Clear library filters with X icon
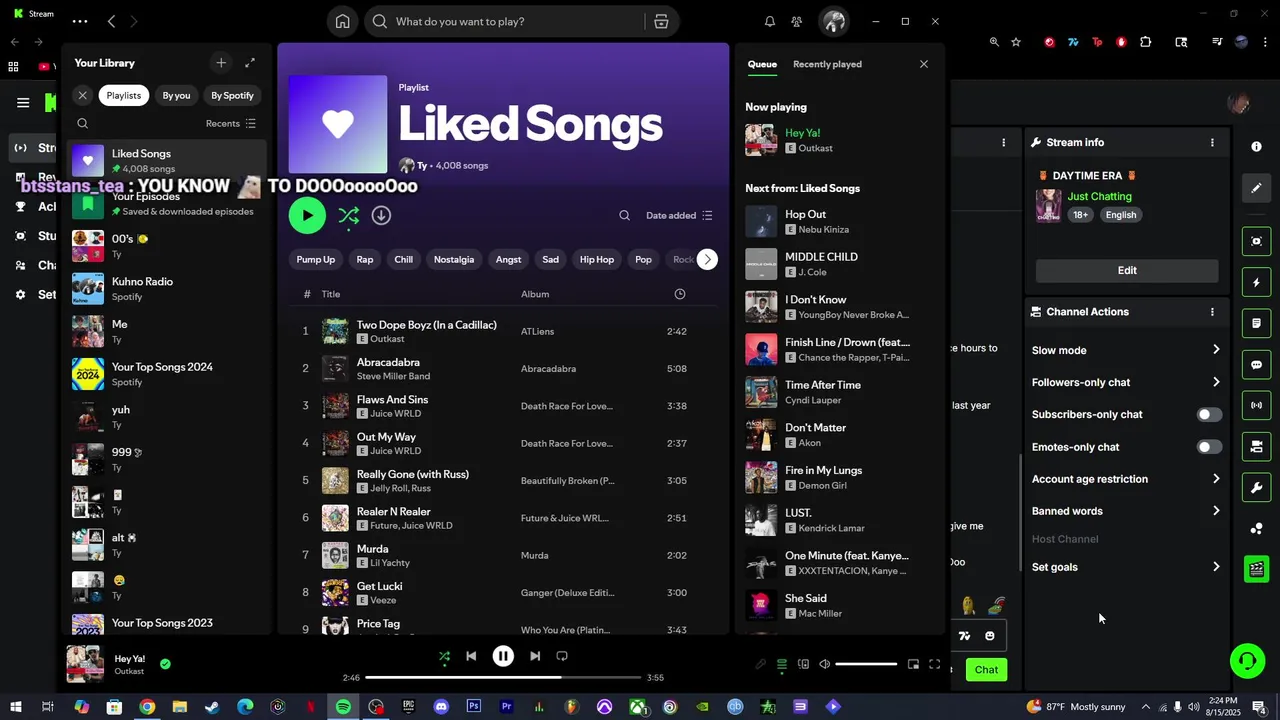The height and width of the screenshot is (720, 1280). point(83,95)
